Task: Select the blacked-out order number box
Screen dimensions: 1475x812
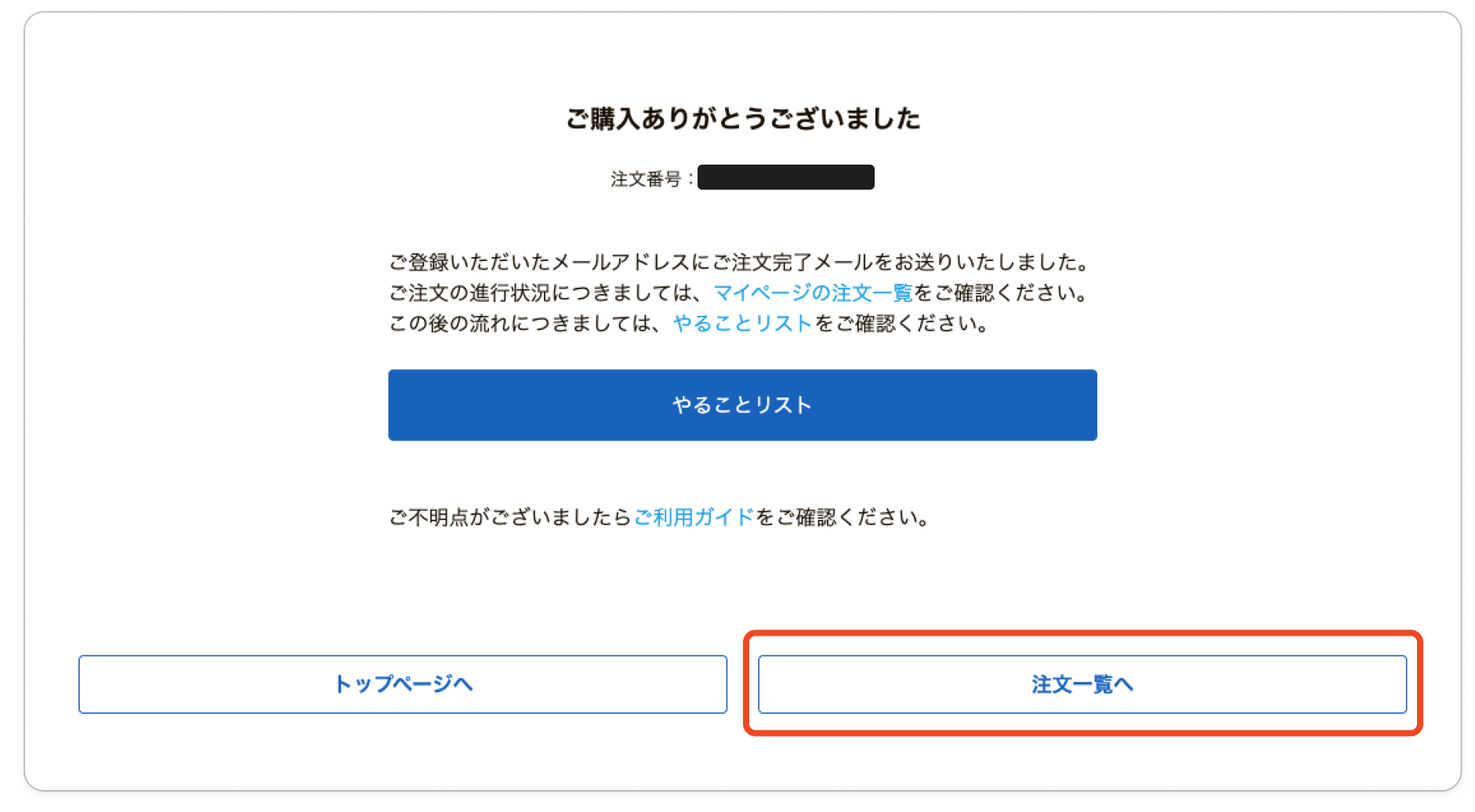Action: (785, 177)
